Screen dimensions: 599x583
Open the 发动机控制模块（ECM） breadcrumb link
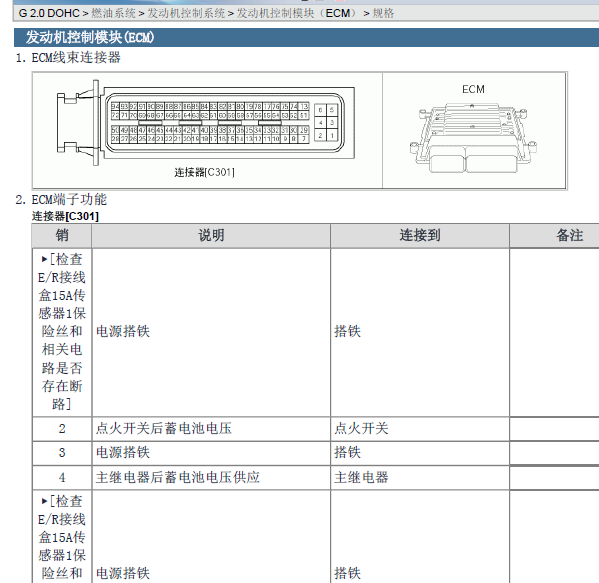point(297,13)
